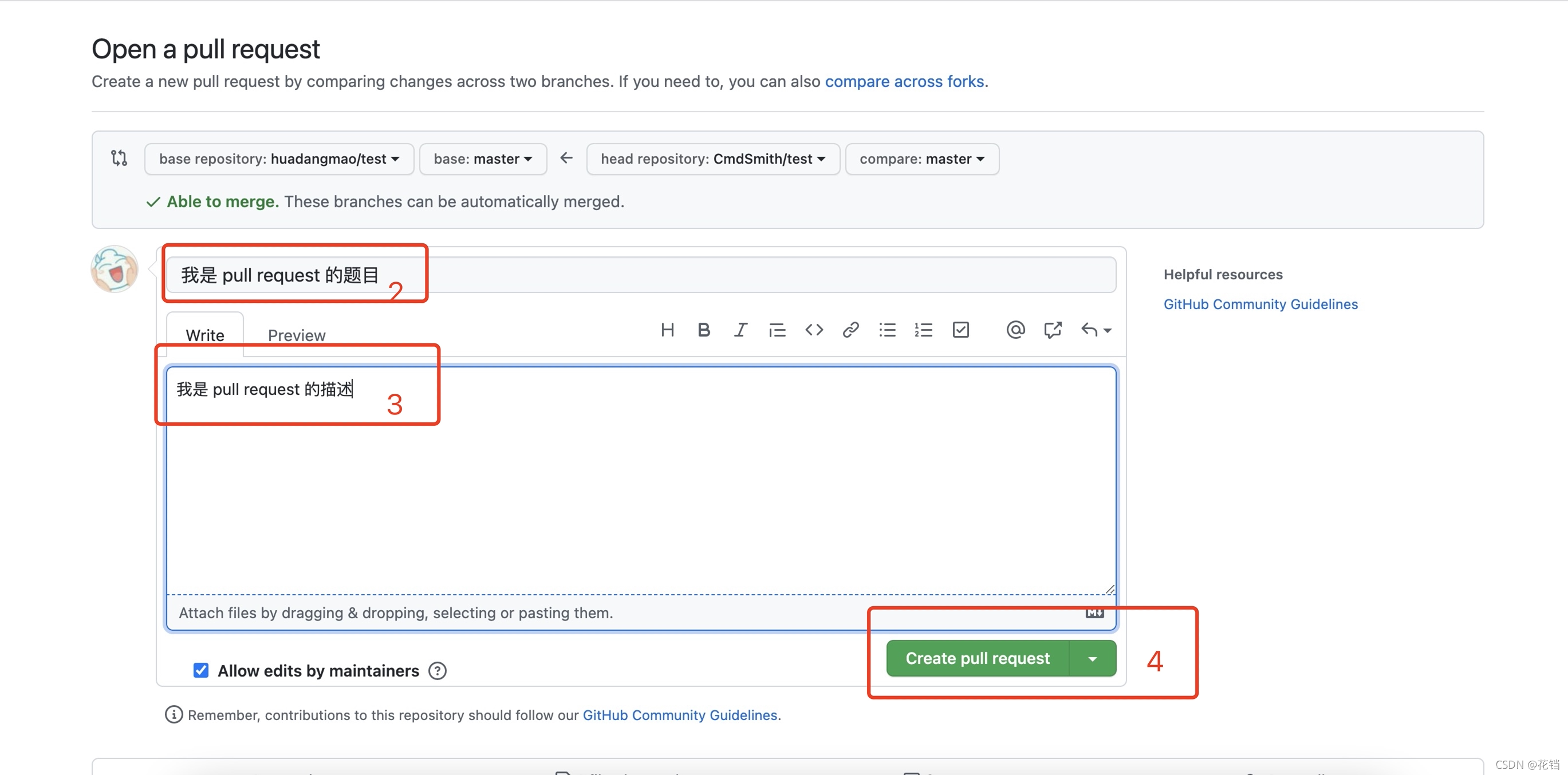The image size is (1568, 775).
Task: Expand head repository CmdSmith/test dropdown
Action: coord(713,159)
